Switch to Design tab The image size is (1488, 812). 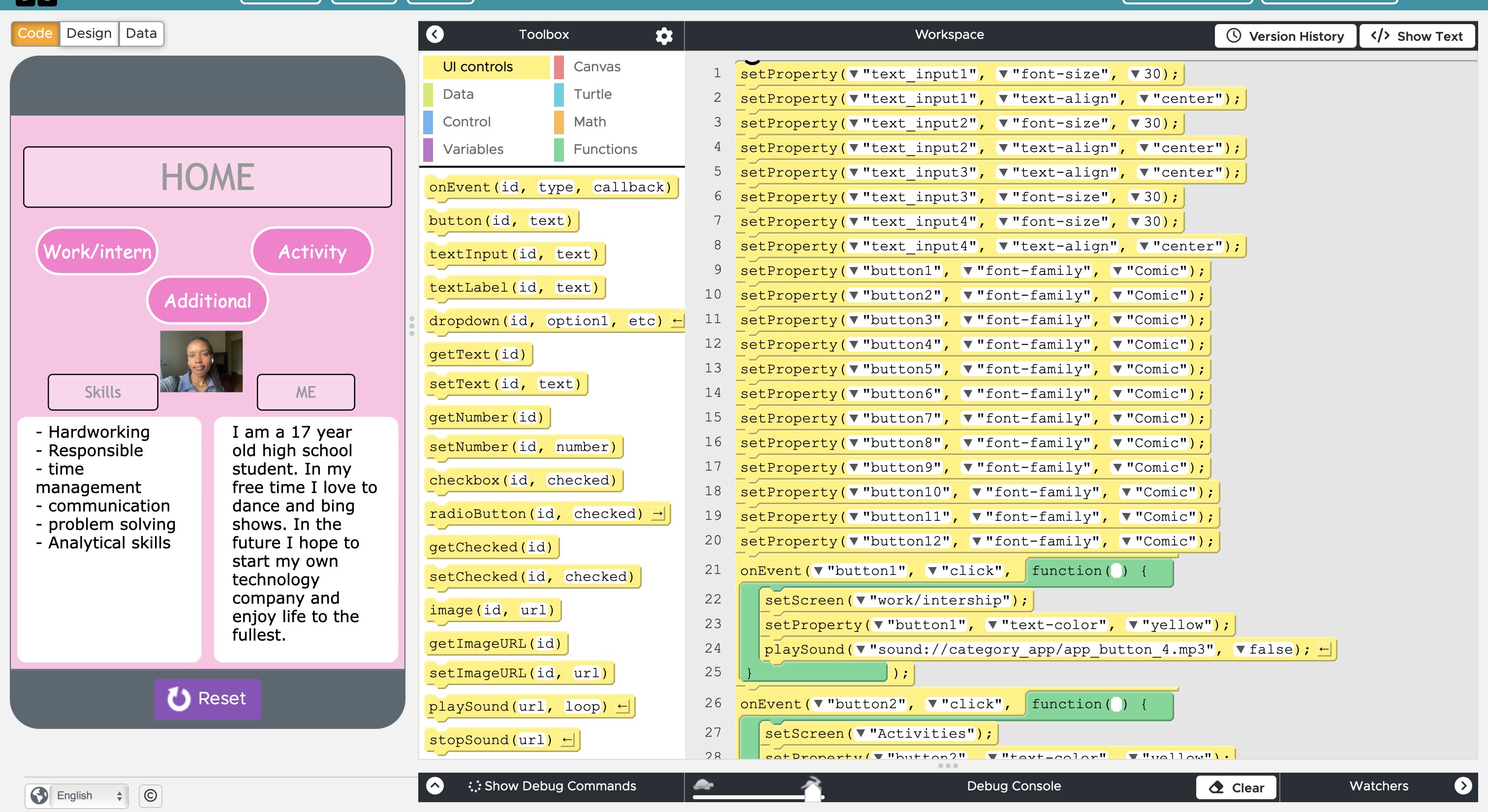[x=89, y=33]
